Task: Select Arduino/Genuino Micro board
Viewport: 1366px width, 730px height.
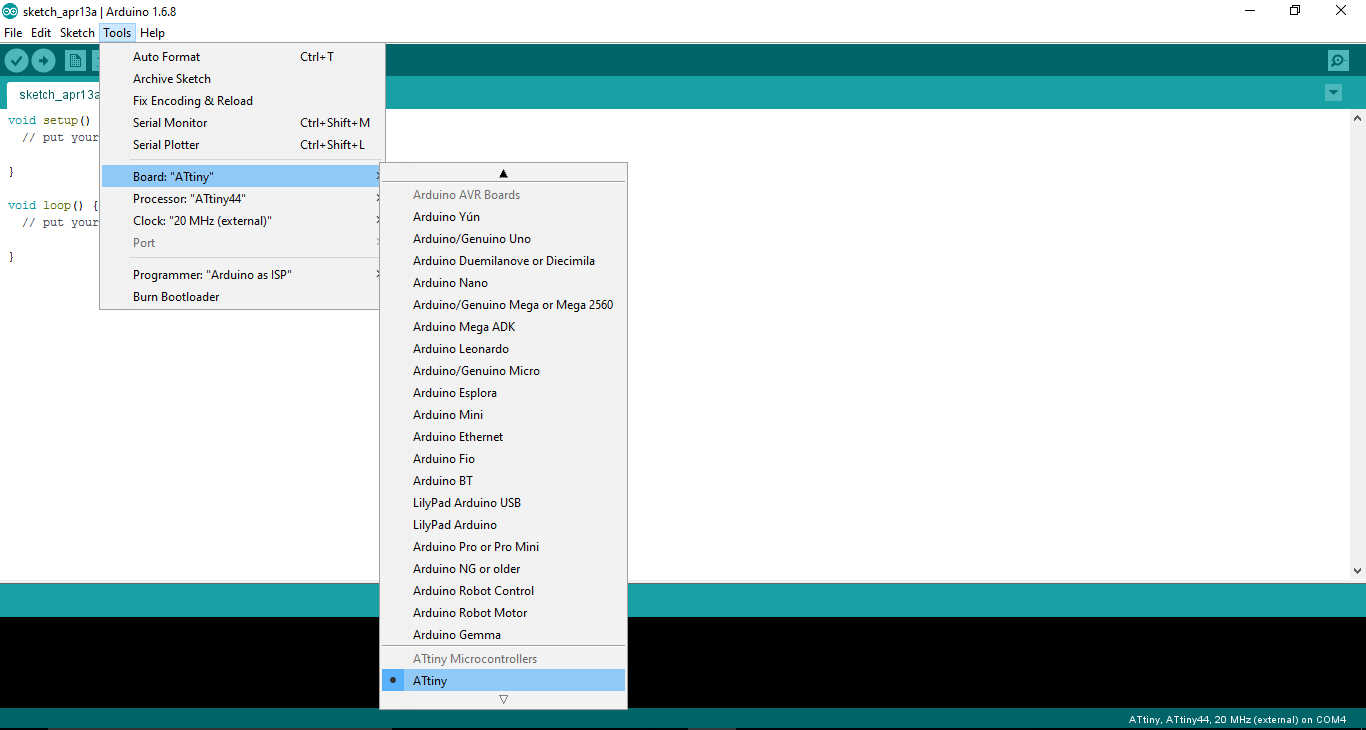Action: pyautogui.click(x=503, y=371)
